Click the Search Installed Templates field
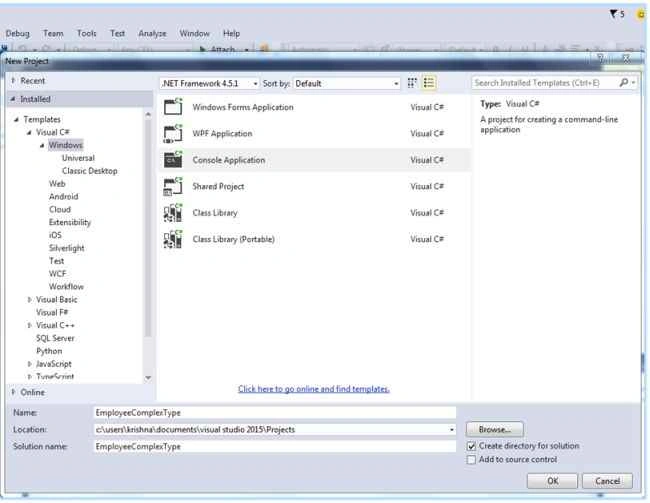Screen dimensions: 650x503 (x=544, y=83)
